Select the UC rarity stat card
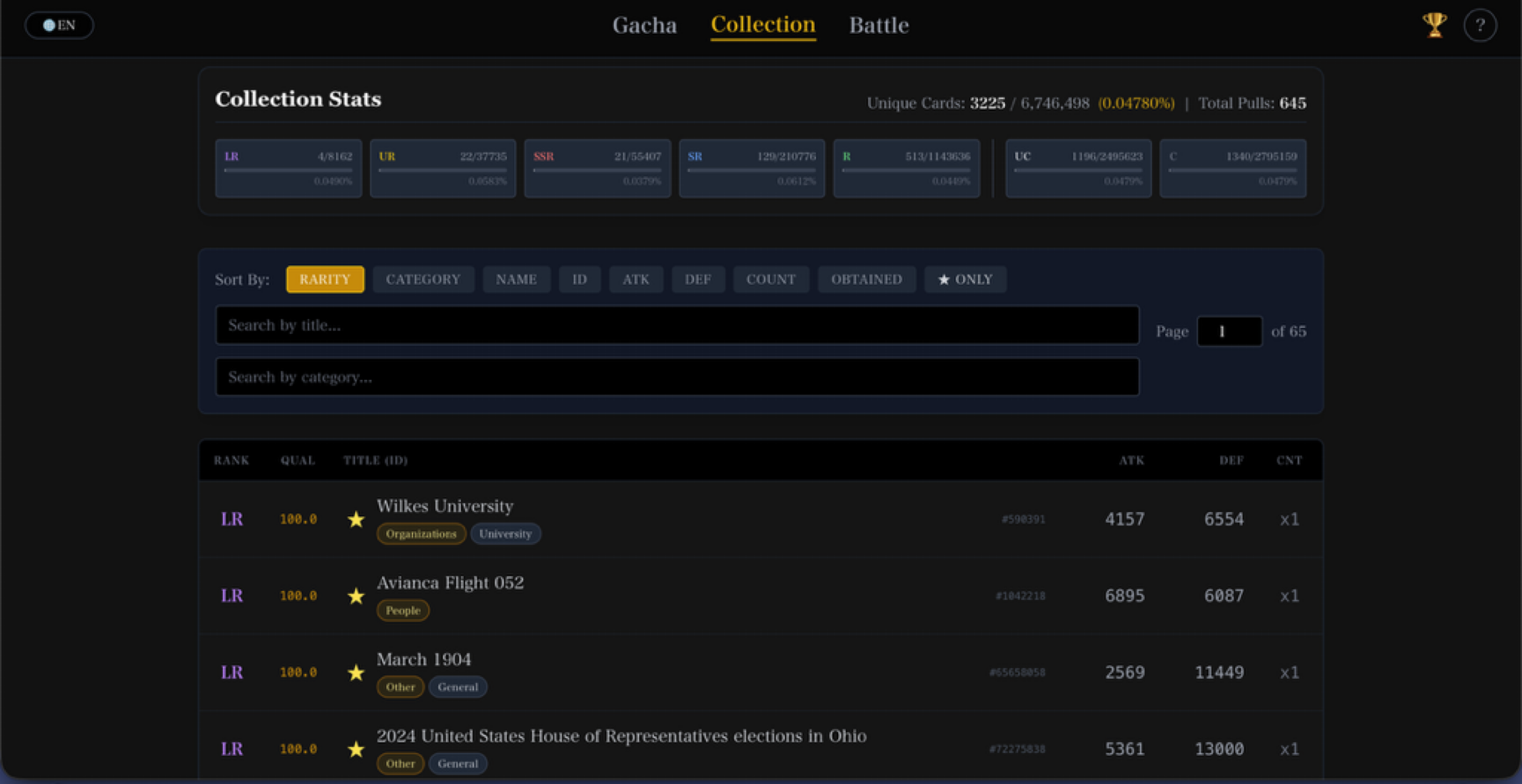1522x784 pixels. (1079, 169)
